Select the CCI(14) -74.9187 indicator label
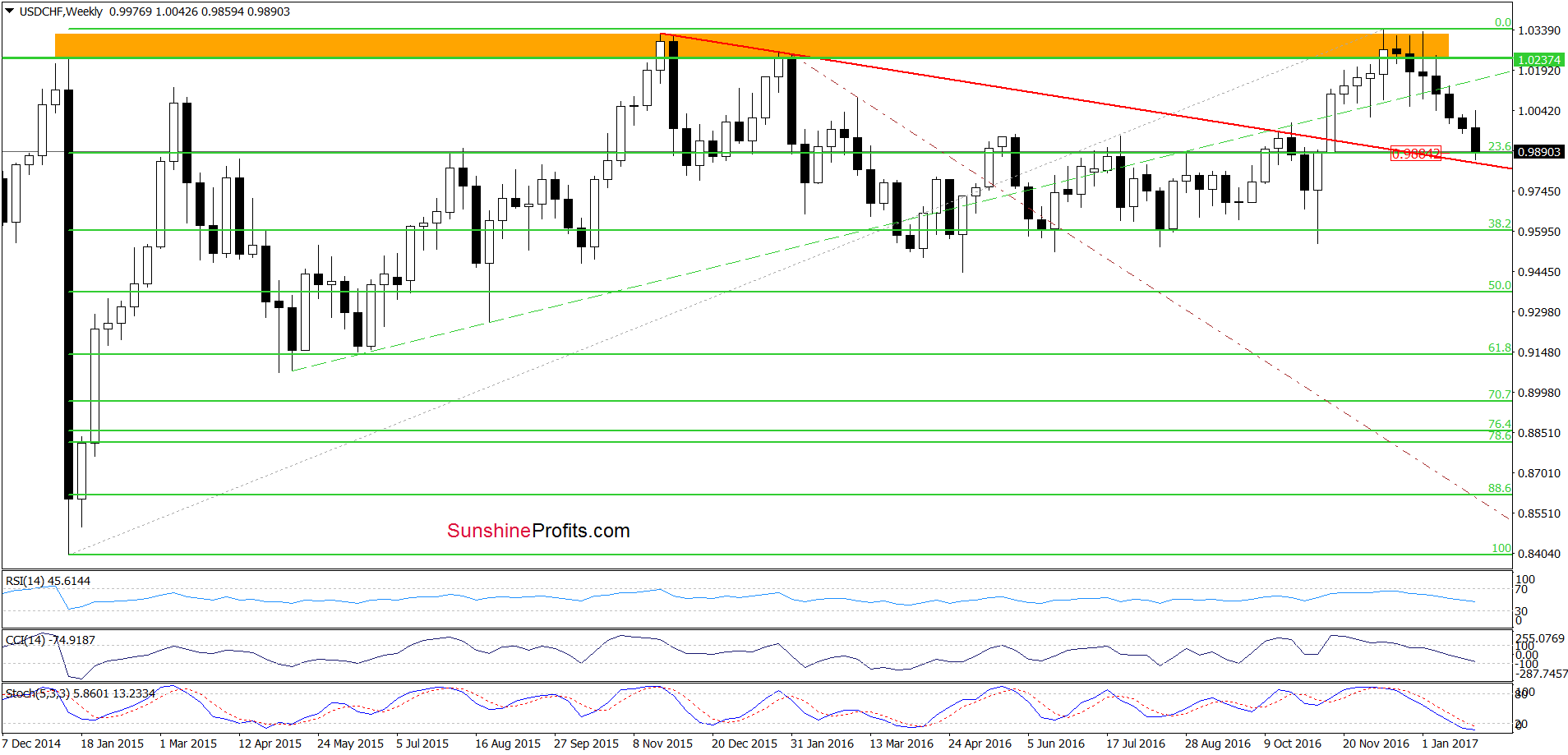This screenshot has height=755, width=1568. click(50, 640)
